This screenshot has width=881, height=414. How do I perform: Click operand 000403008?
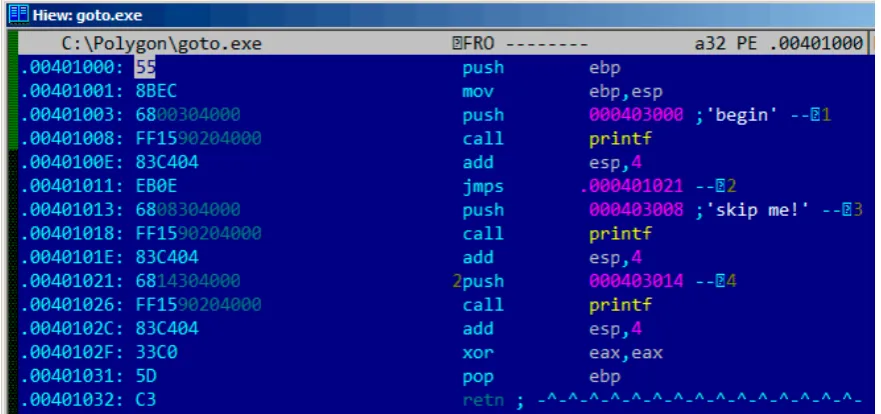636,210
